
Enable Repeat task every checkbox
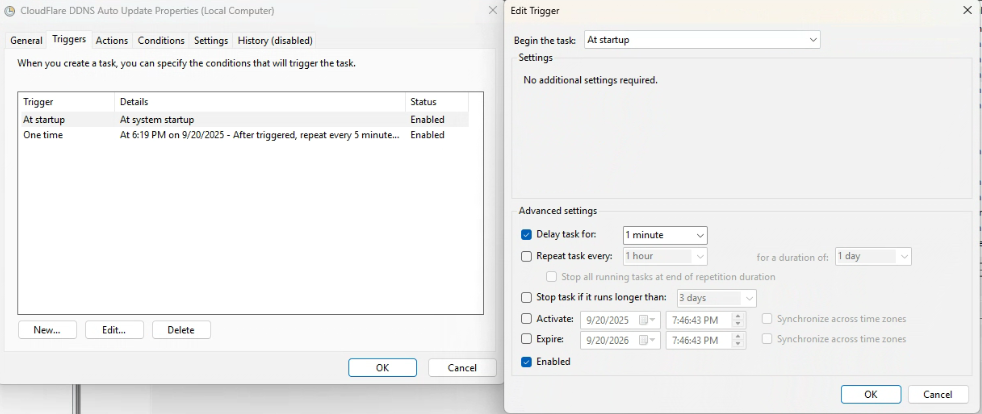click(527, 256)
